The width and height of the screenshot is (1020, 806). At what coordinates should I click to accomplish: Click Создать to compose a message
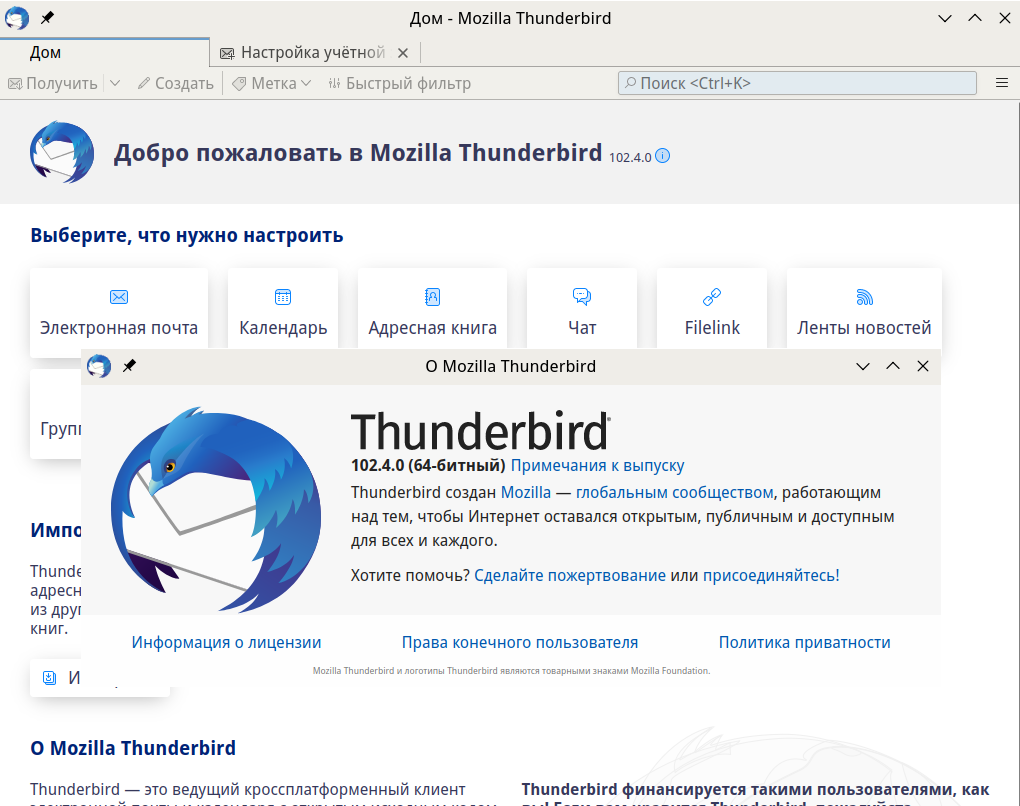(x=176, y=83)
